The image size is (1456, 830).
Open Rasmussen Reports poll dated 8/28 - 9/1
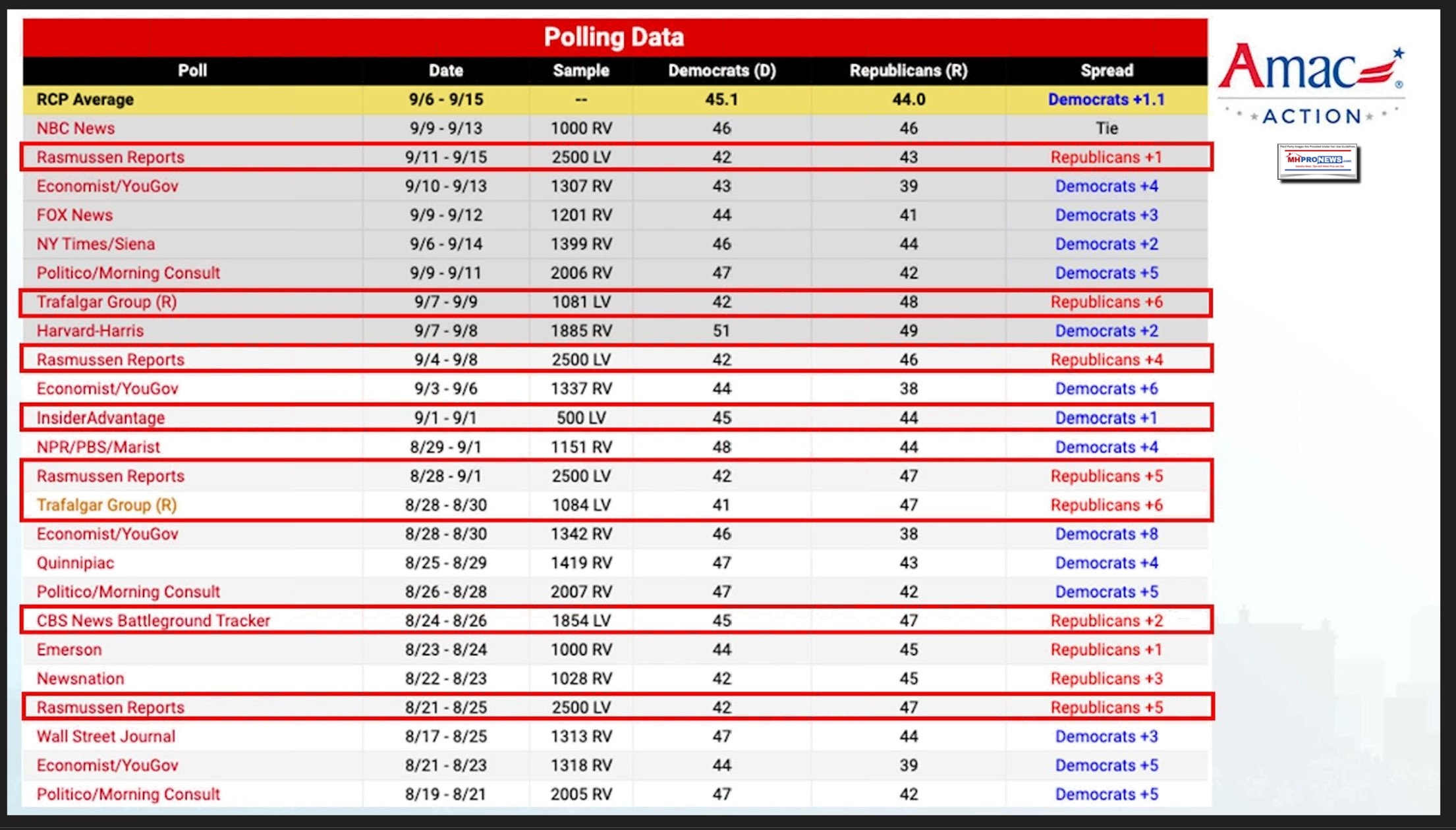[111, 476]
